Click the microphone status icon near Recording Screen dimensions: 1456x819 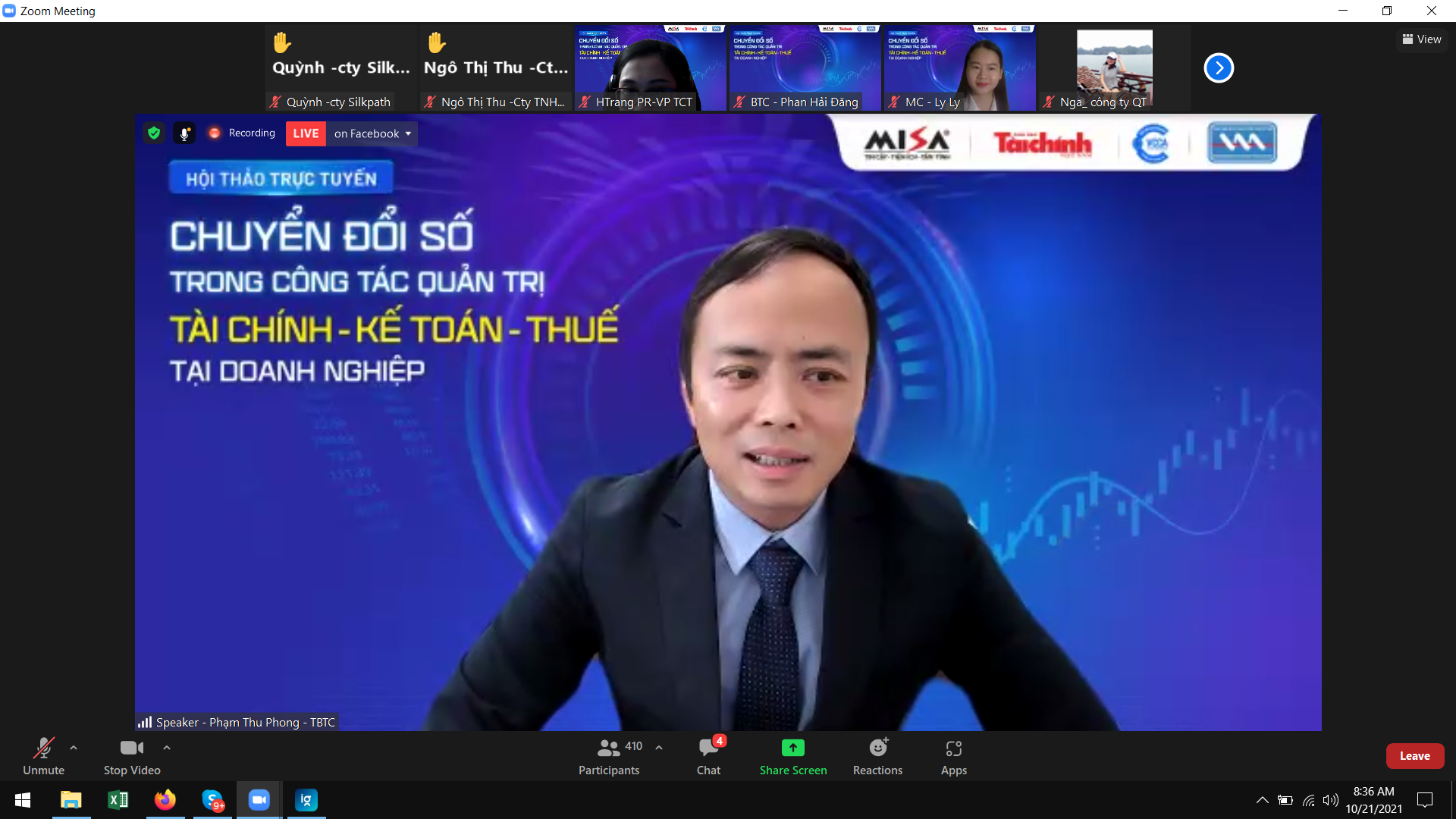(x=184, y=133)
